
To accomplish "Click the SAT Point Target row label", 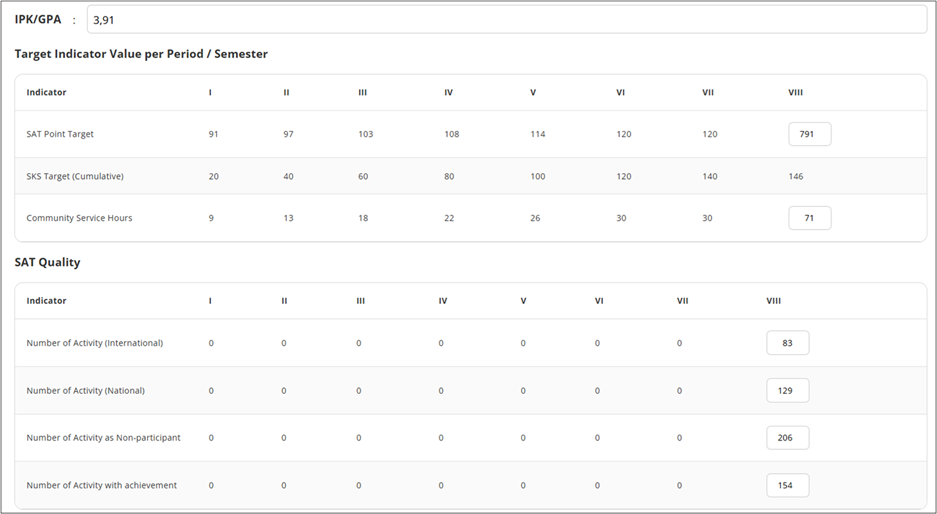I will pos(60,134).
